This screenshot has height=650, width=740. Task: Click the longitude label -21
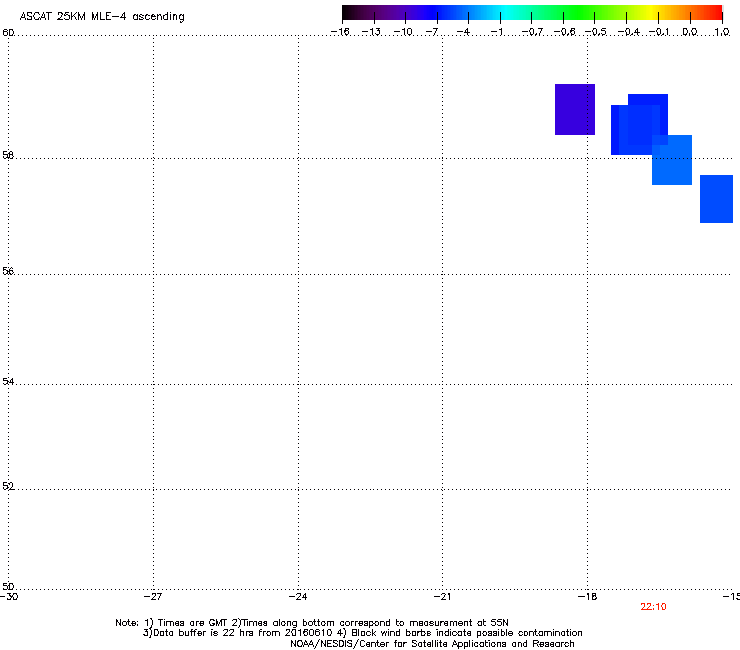pos(442,597)
